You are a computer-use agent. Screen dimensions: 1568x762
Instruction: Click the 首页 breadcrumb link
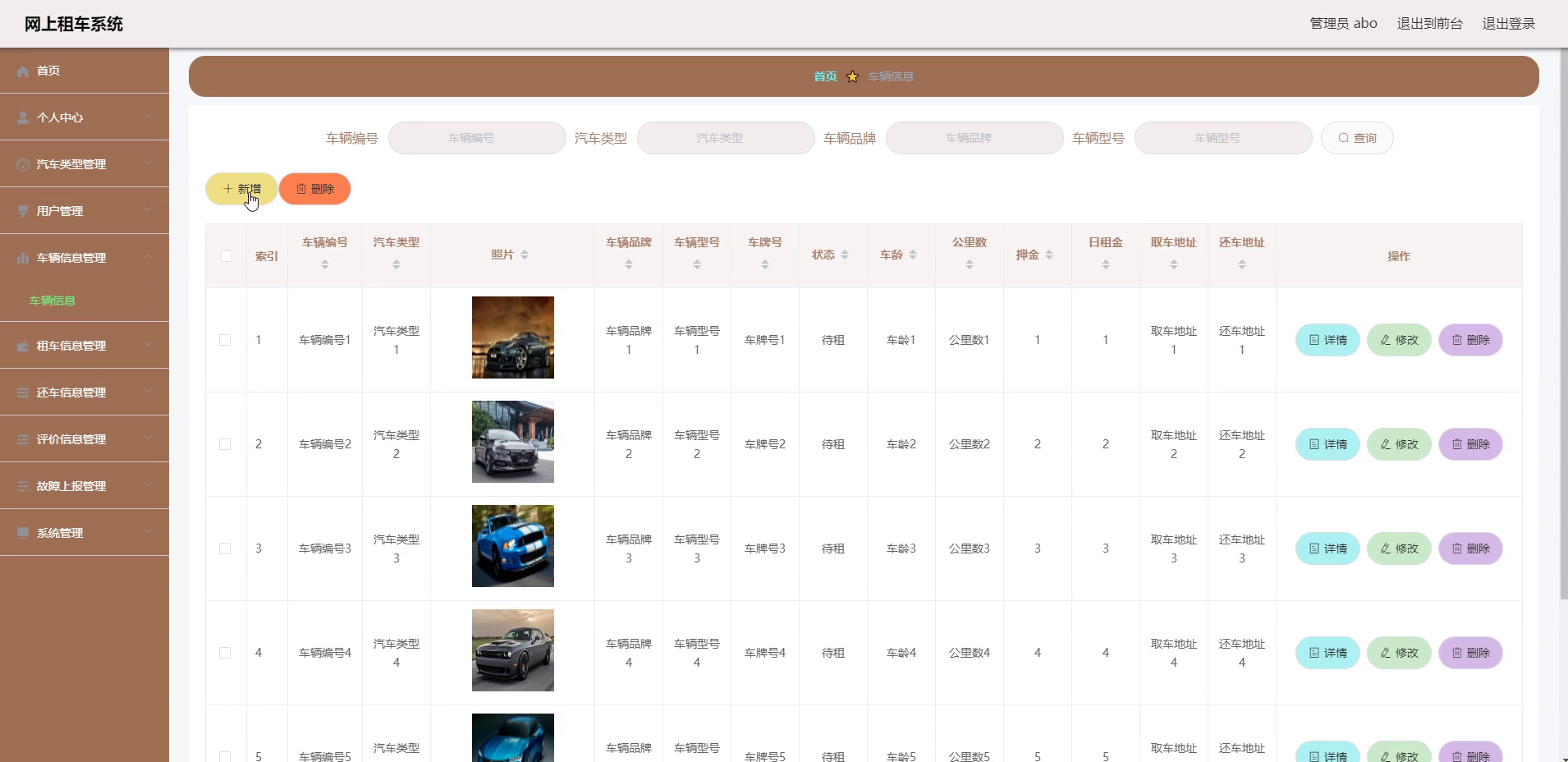[x=825, y=76]
